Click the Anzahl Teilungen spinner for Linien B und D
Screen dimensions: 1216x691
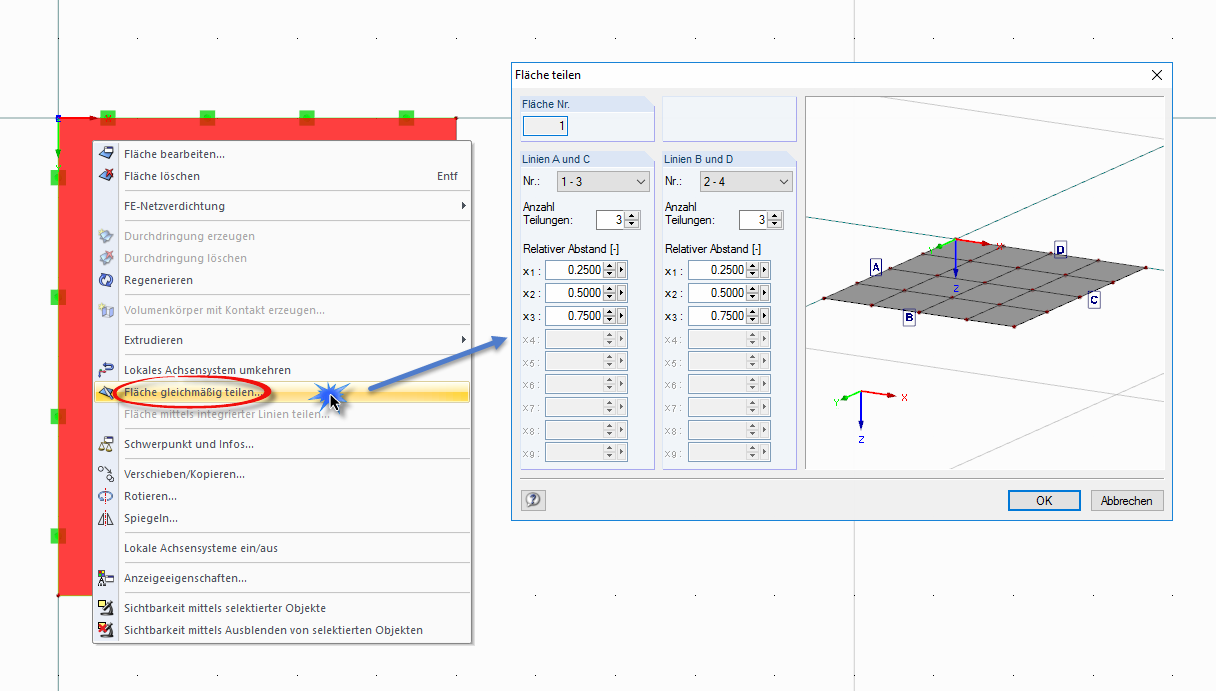click(x=775, y=220)
